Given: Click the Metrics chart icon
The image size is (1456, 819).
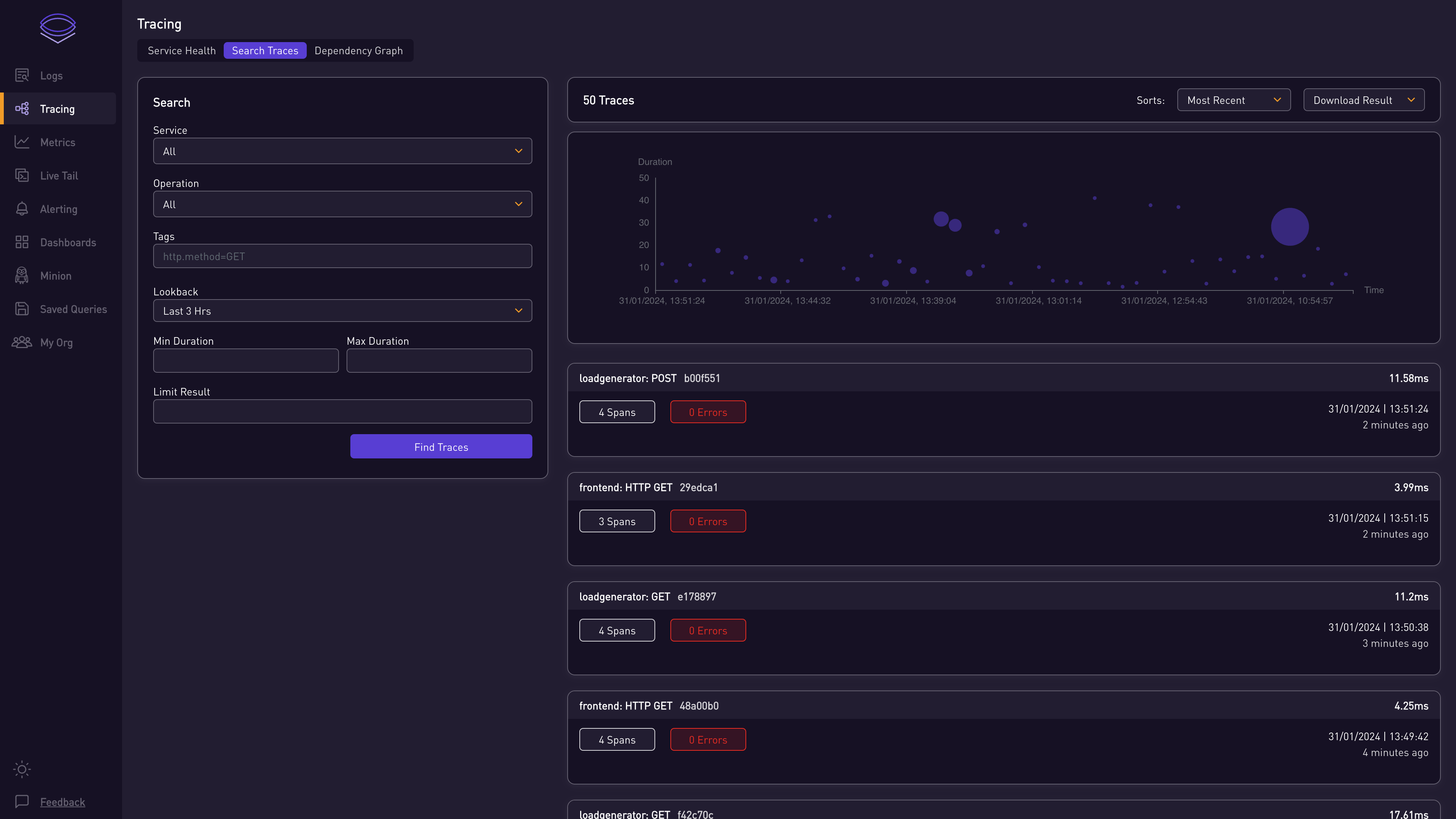Looking at the screenshot, I should point(22,142).
